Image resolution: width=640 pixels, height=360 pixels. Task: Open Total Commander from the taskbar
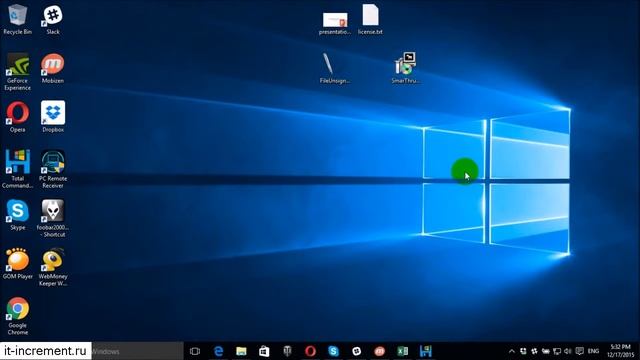click(x=425, y=351)
